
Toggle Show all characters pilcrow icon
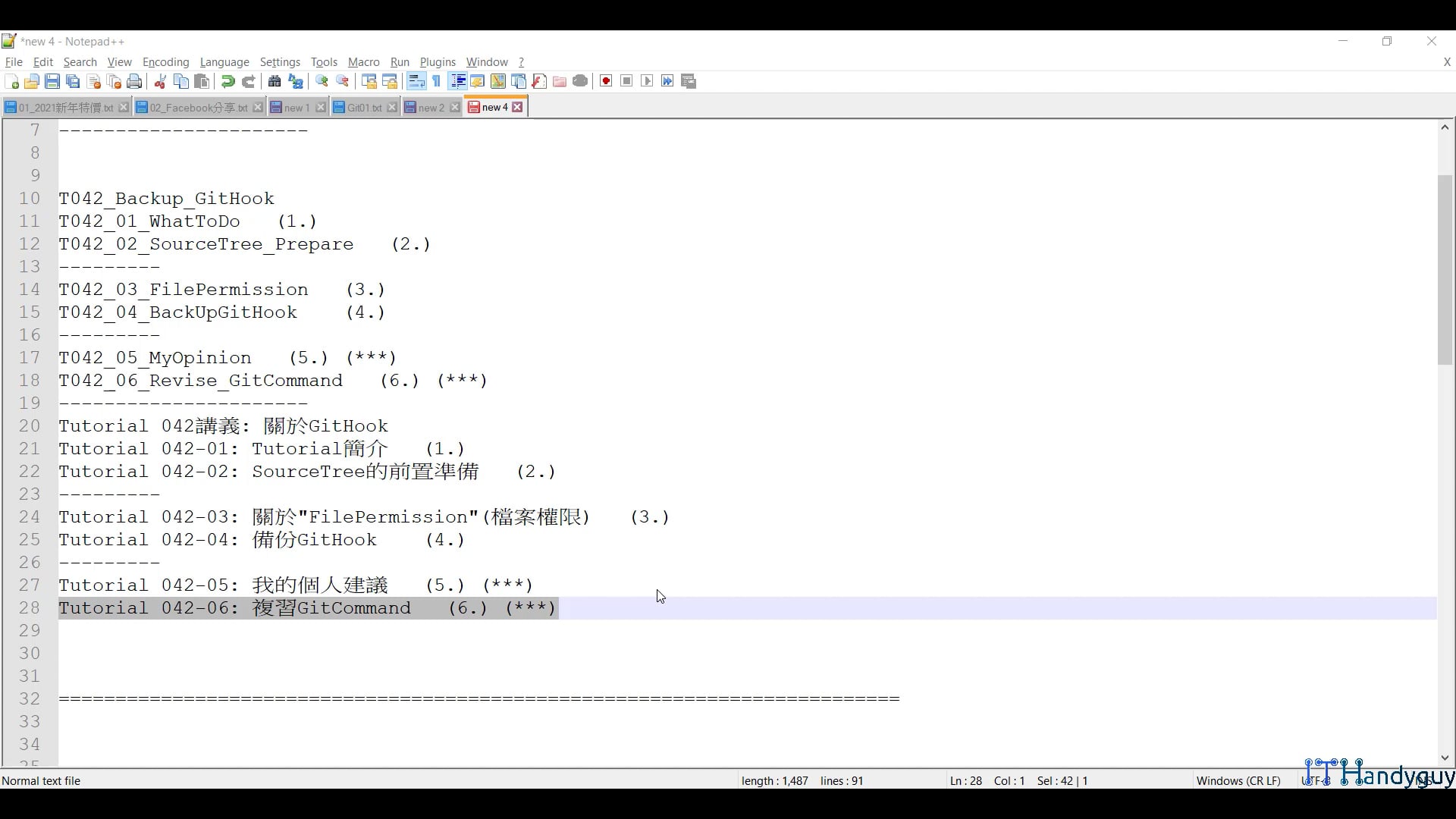(437, 82)
